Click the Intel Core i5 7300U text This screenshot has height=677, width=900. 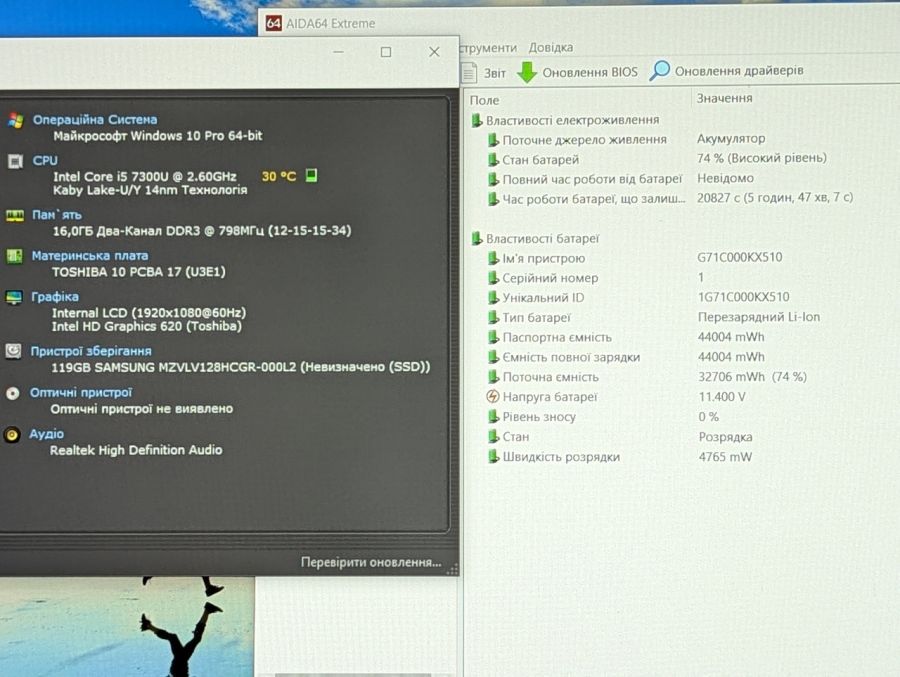145,177
